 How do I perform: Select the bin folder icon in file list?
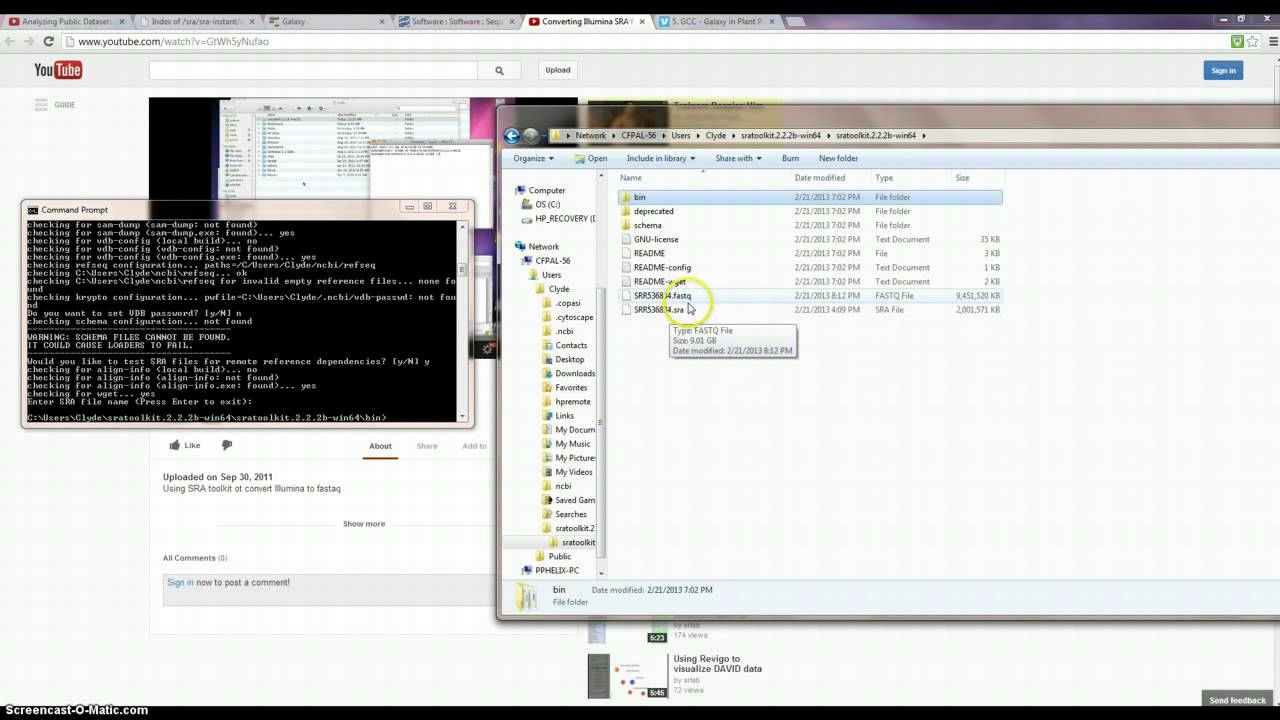[626, 197]
